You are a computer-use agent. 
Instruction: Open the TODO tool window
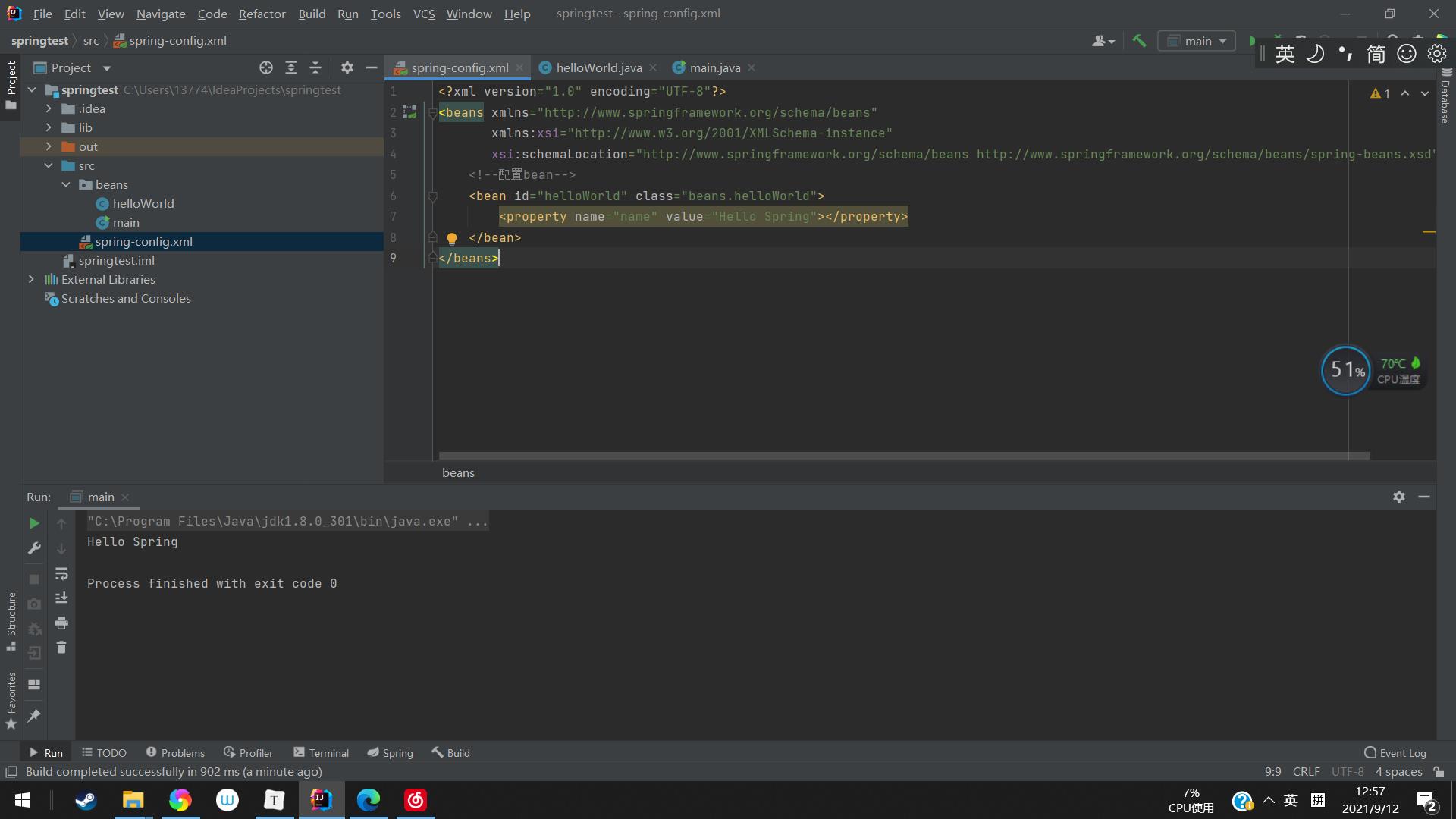pos(105,753)
